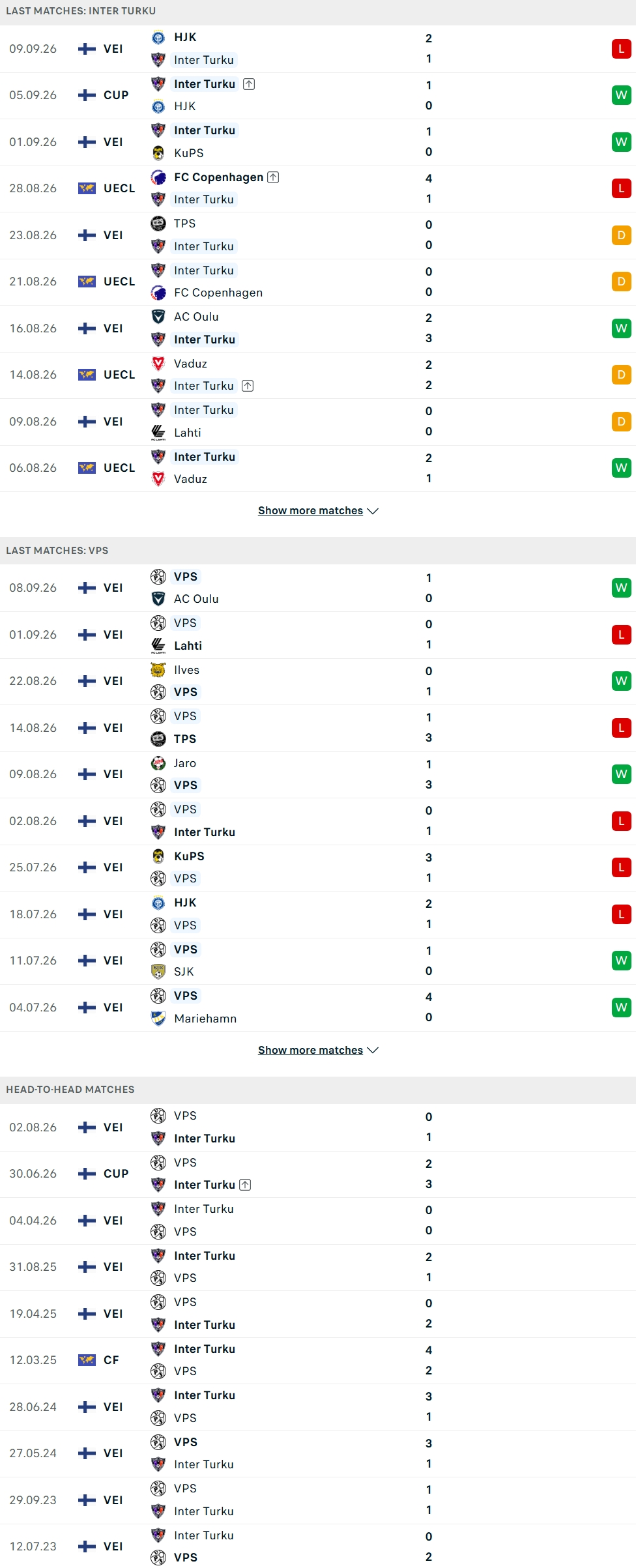Click SJK logo in 11.07.26 match
Viewport: 636px width, 1568px height.
[x=158, y=972]
